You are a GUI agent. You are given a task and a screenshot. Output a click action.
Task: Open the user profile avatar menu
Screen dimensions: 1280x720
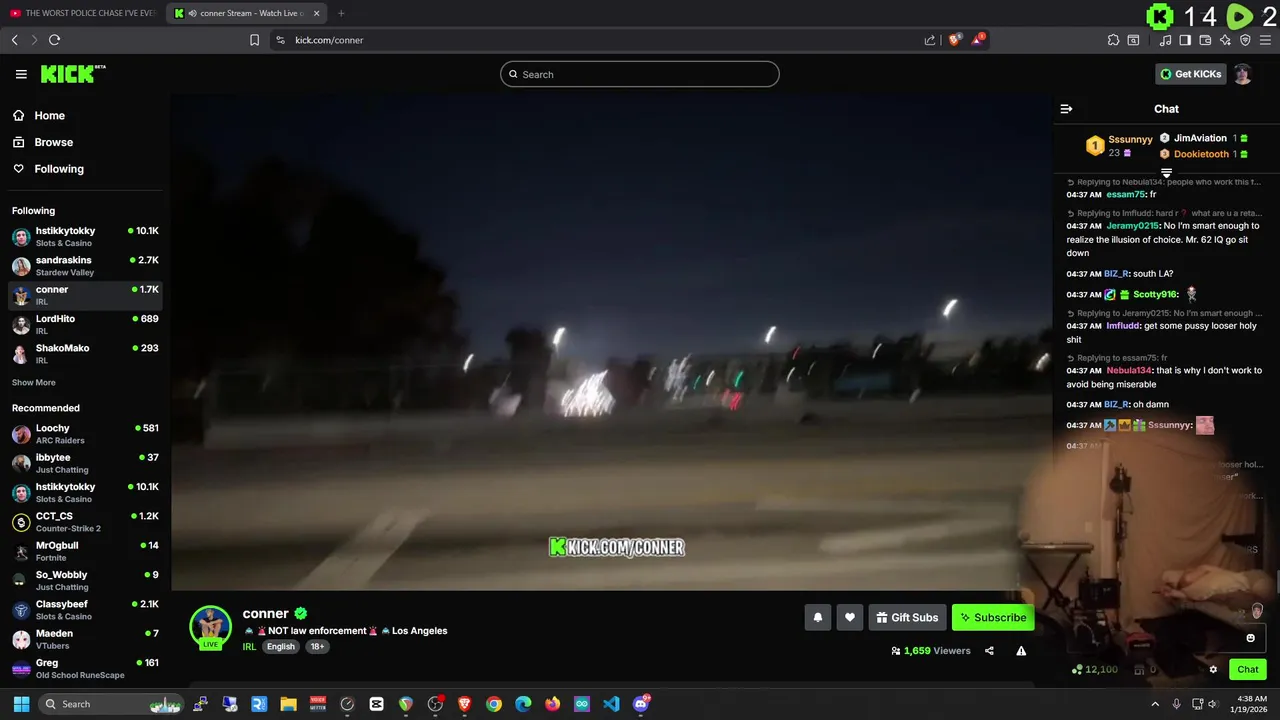click(x=1242, y=74)
